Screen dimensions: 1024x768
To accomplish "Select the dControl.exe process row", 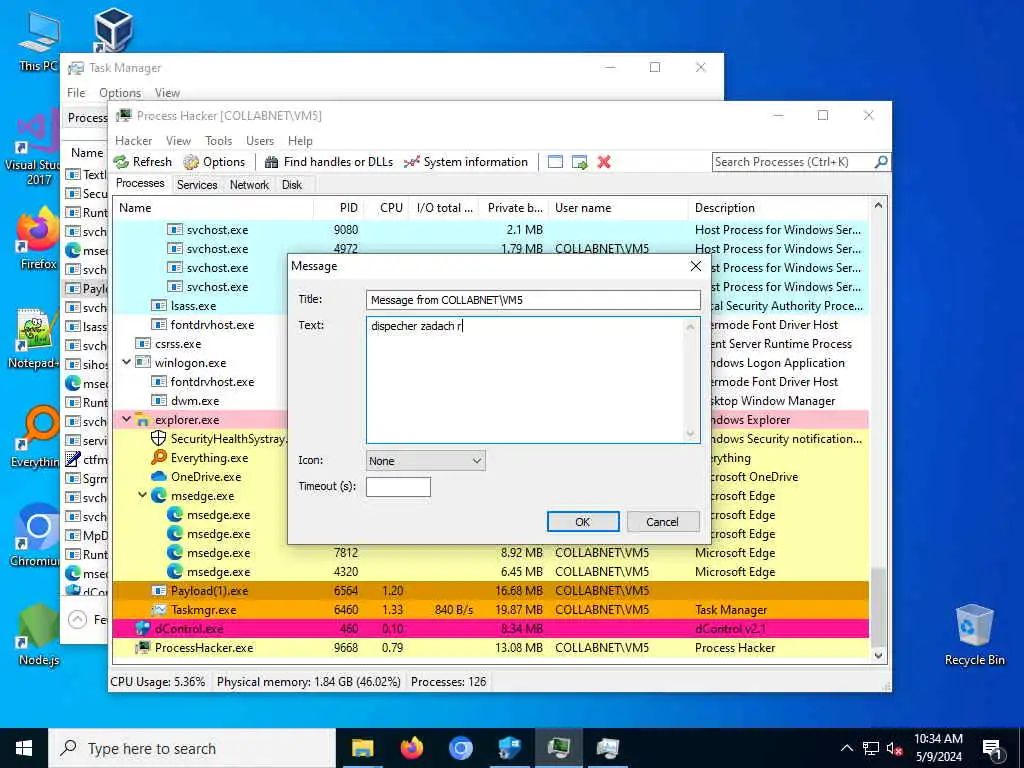I will click(490, 629).
